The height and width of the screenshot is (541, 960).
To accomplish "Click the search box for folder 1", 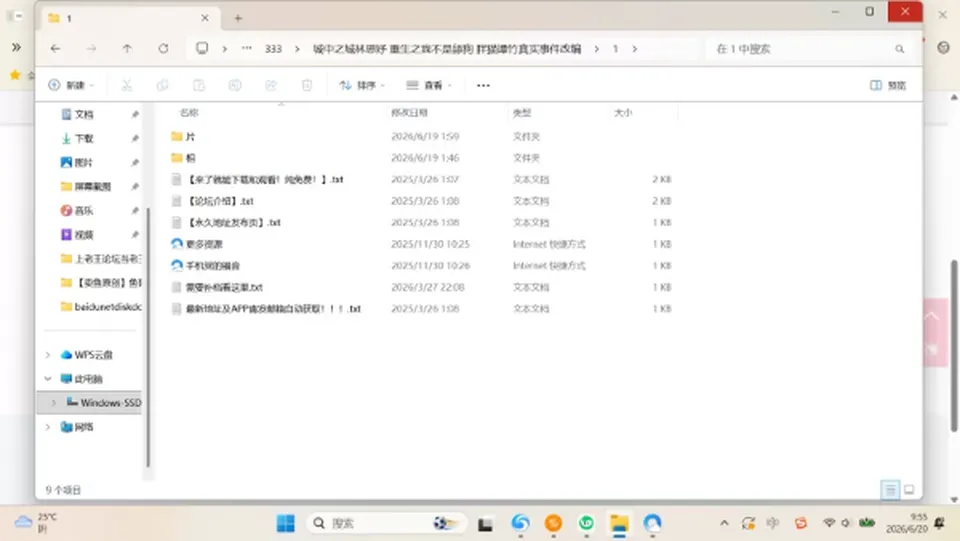I will (811, 49).
